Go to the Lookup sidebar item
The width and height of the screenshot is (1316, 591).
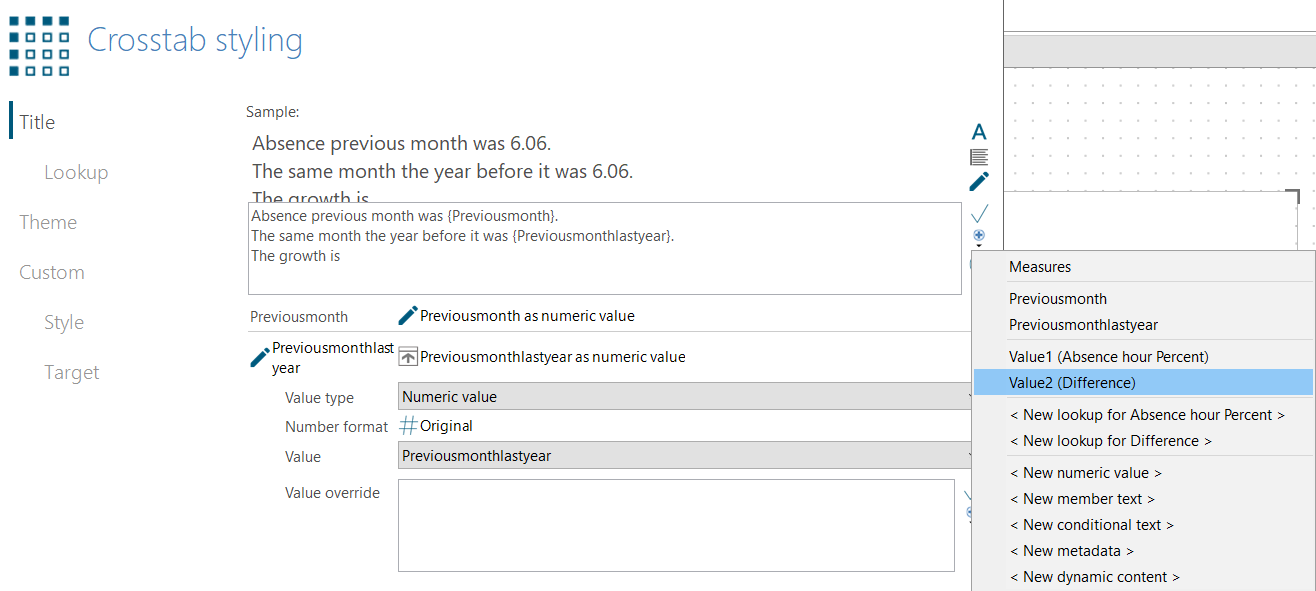point(76,172)
